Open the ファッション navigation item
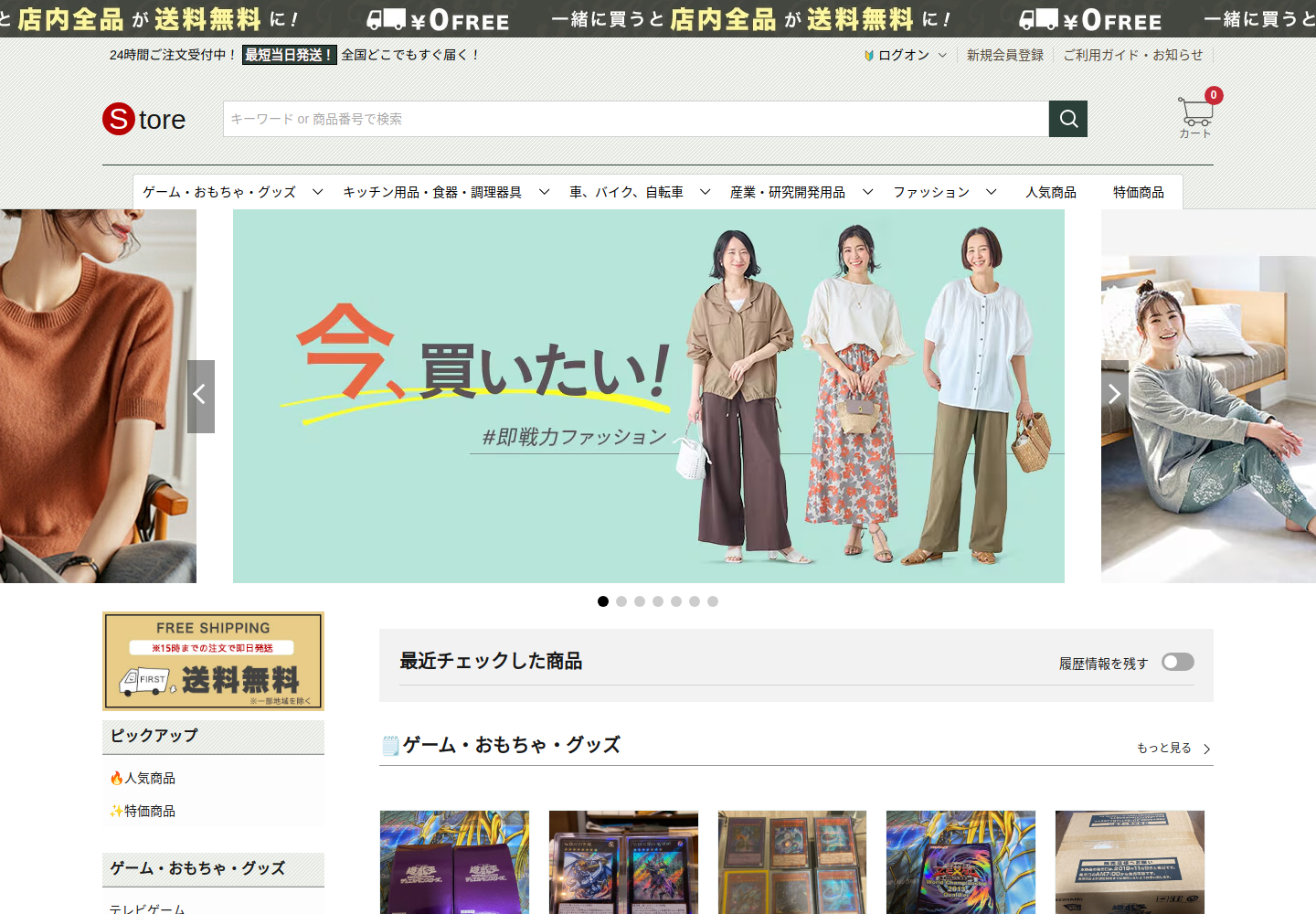Screen dimensions: 1316x914 (x=931, y=192)
